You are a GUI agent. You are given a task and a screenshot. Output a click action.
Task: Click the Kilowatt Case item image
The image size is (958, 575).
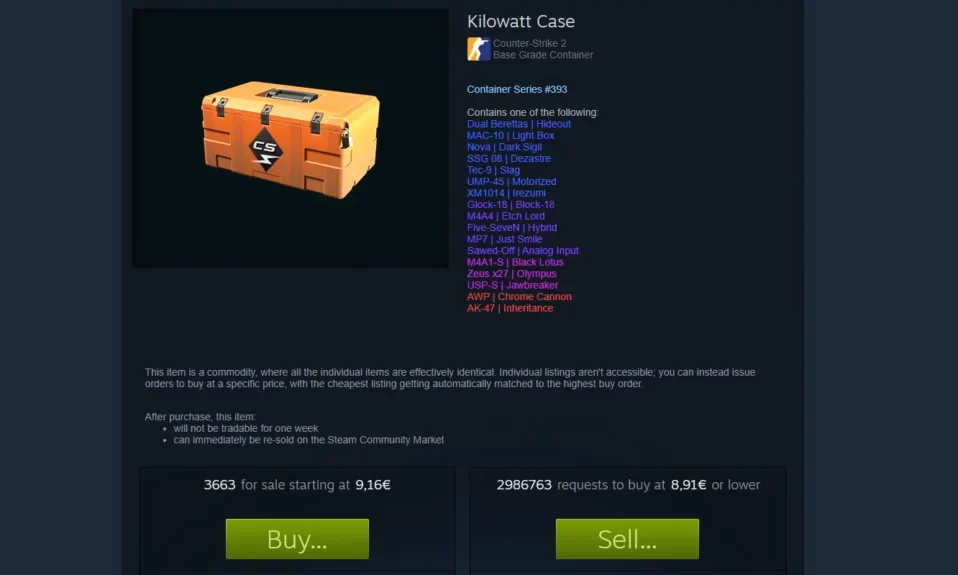click(x=290, y=138)
